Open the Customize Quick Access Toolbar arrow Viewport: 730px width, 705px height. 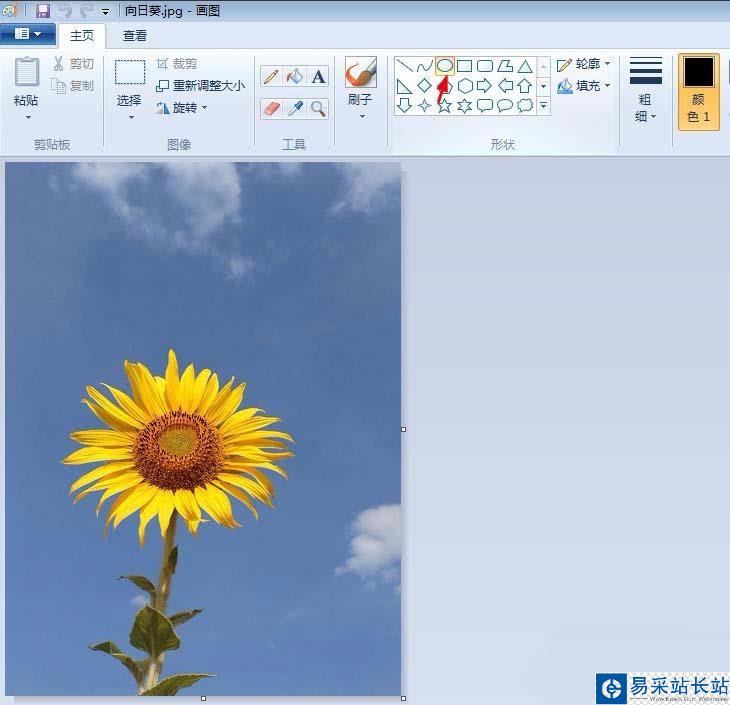coord(106,12)
